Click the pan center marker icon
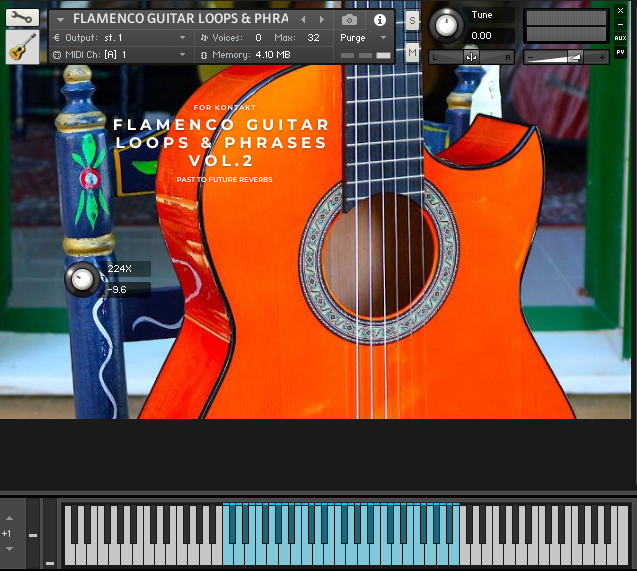 click(471, 57)
